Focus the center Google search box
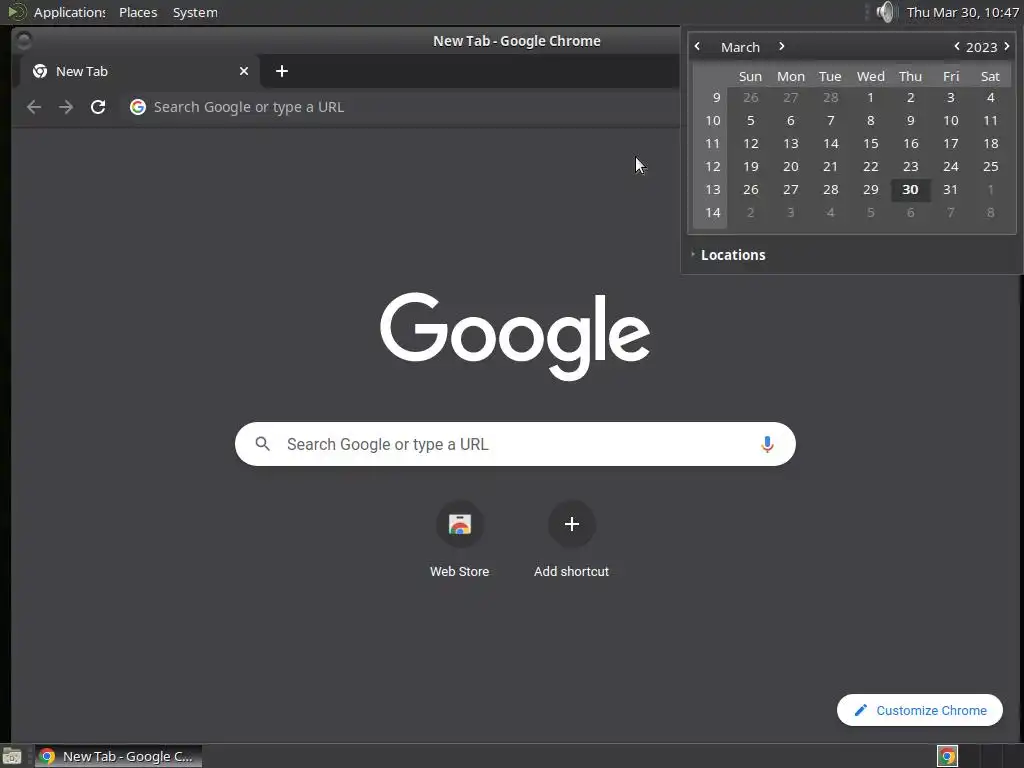 pos(515,444)
